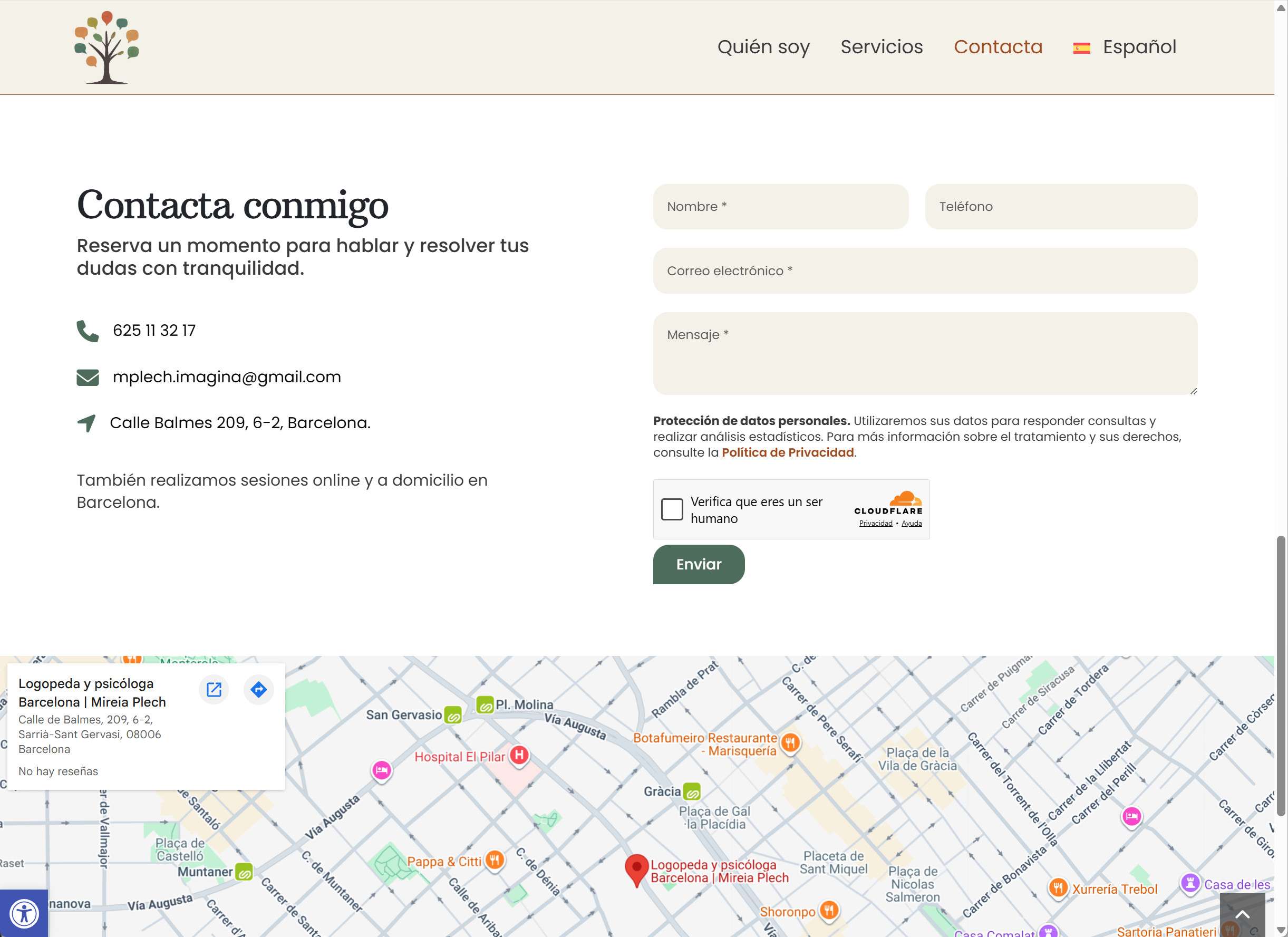Click the mplech.imagina@gmail.com email link
This screenshot has height=937, width=1288.
click(227, 377)
